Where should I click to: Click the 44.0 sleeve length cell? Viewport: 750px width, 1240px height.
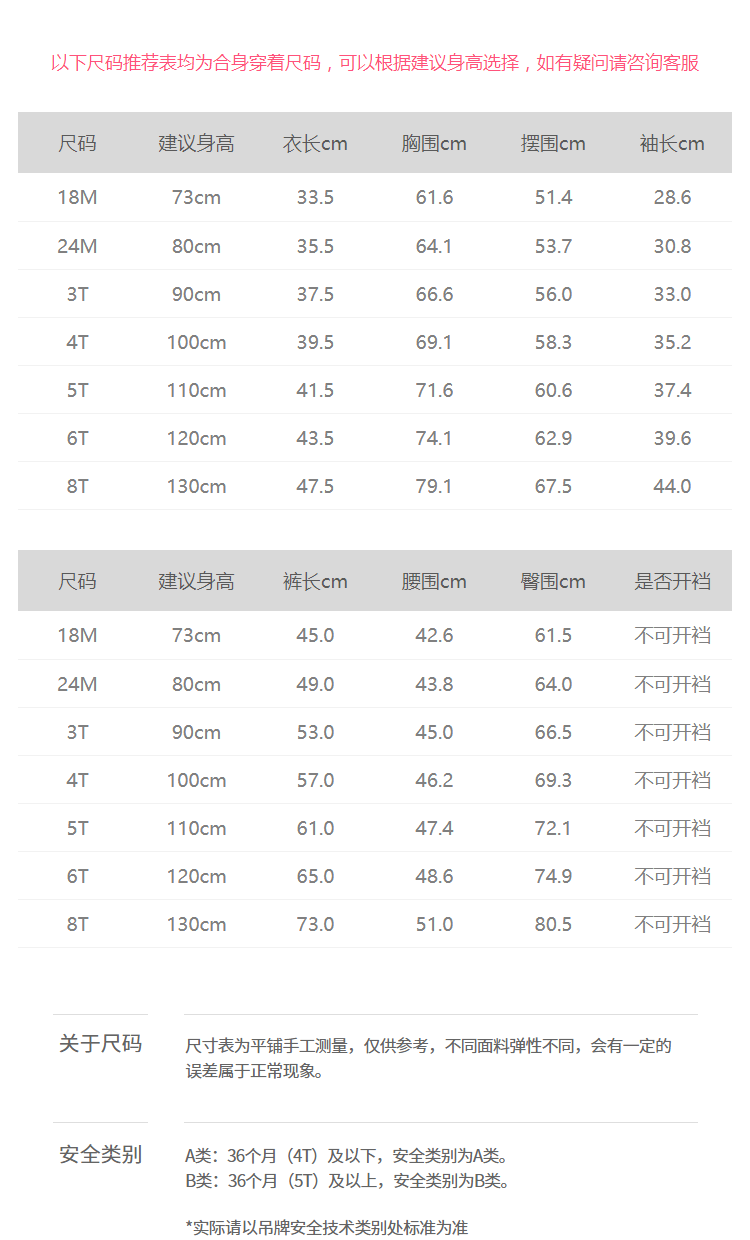(672, 486)
